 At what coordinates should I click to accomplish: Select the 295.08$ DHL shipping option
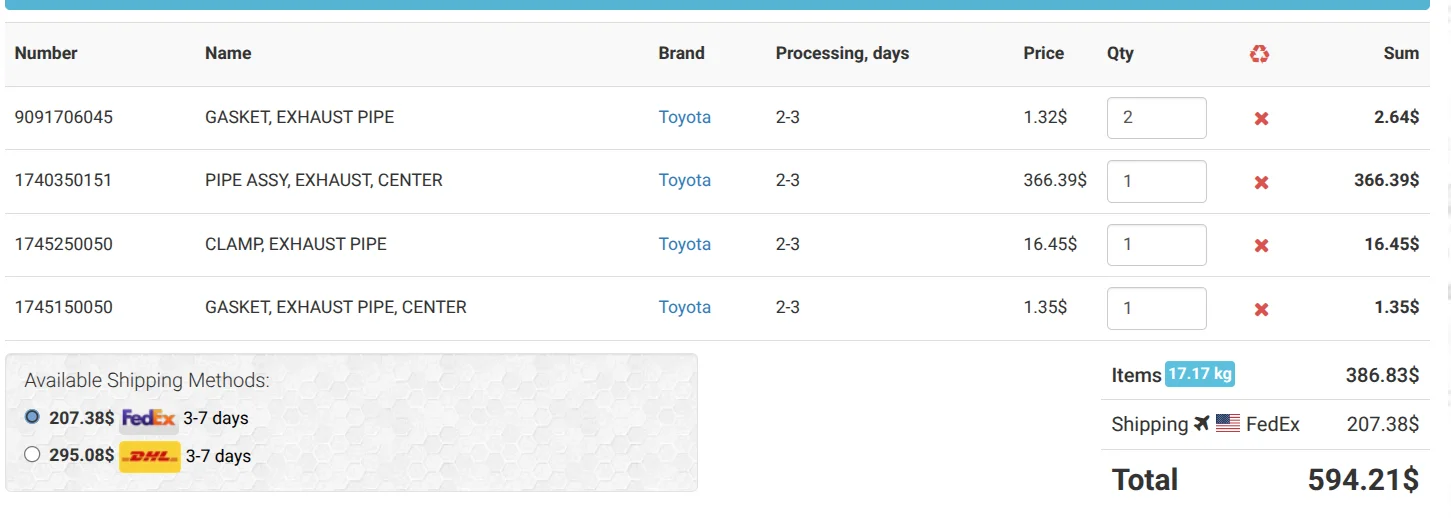32,455
